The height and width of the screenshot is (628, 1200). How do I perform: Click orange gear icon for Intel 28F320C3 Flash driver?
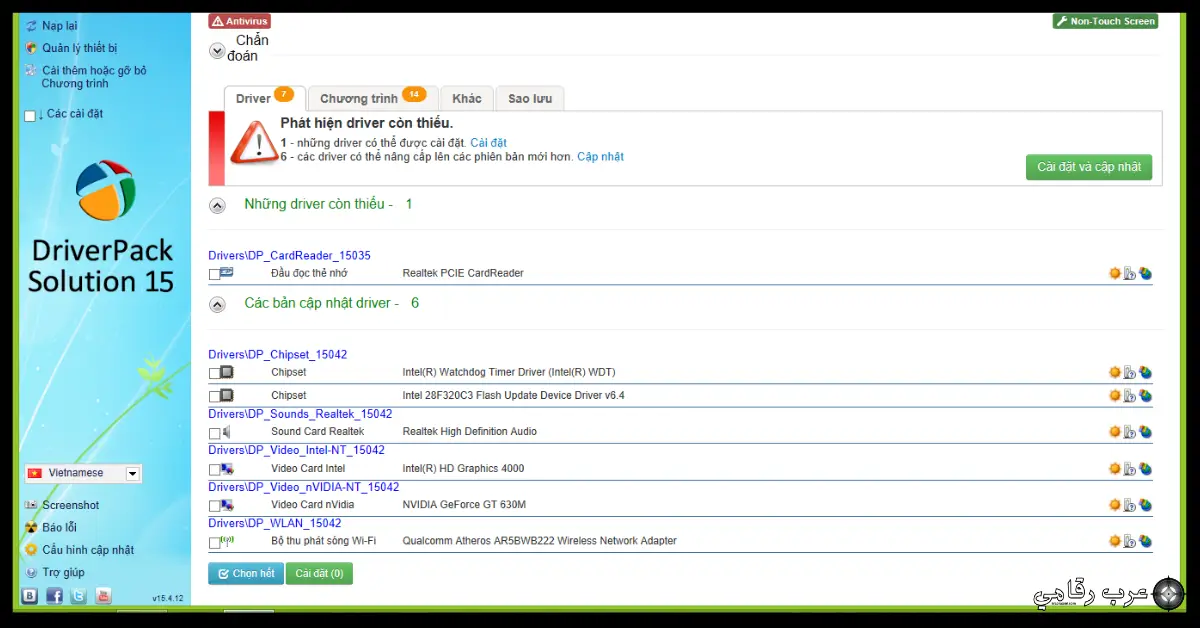point(1115,395)
